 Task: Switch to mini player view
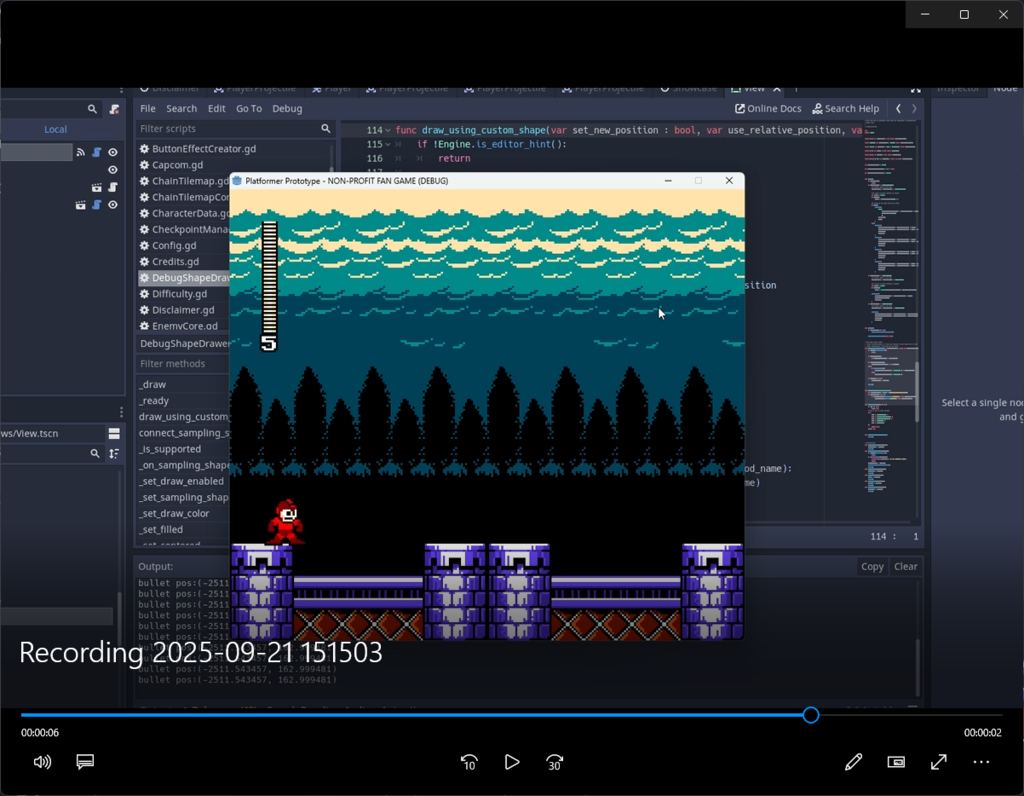896,762
